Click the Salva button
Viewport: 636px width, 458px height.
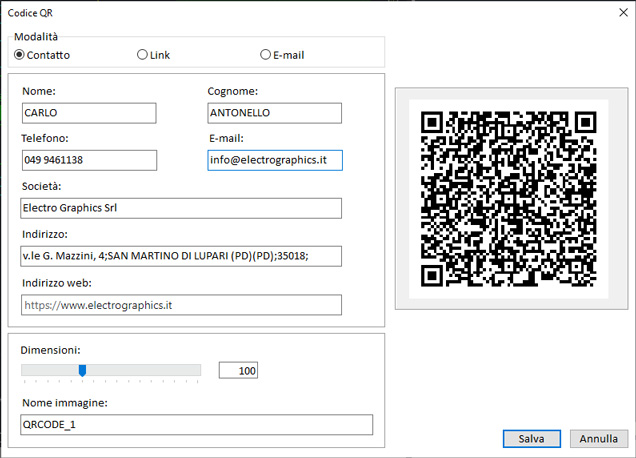[x=532, y=439]
